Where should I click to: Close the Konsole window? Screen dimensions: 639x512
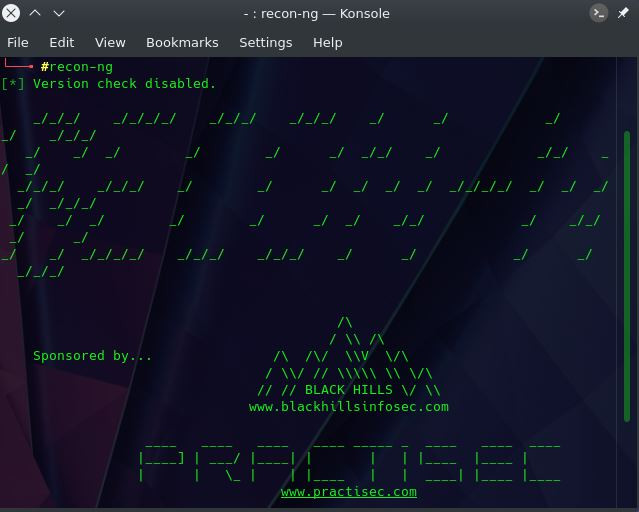11,13
